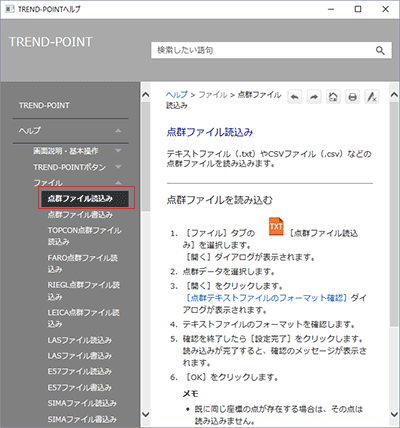Select ヘルプ in the sidebar
This screenshot has height=428, width=400.
pyautogui.click(x=30, y=131)
